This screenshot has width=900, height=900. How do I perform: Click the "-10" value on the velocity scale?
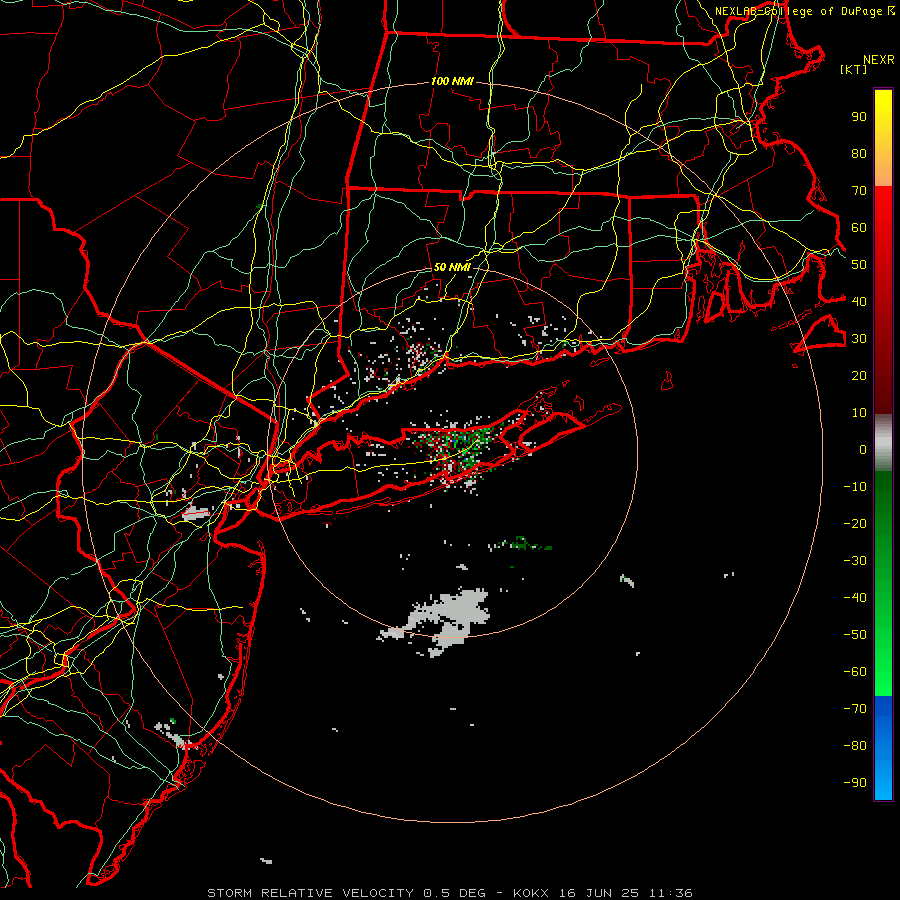point(855,487)
